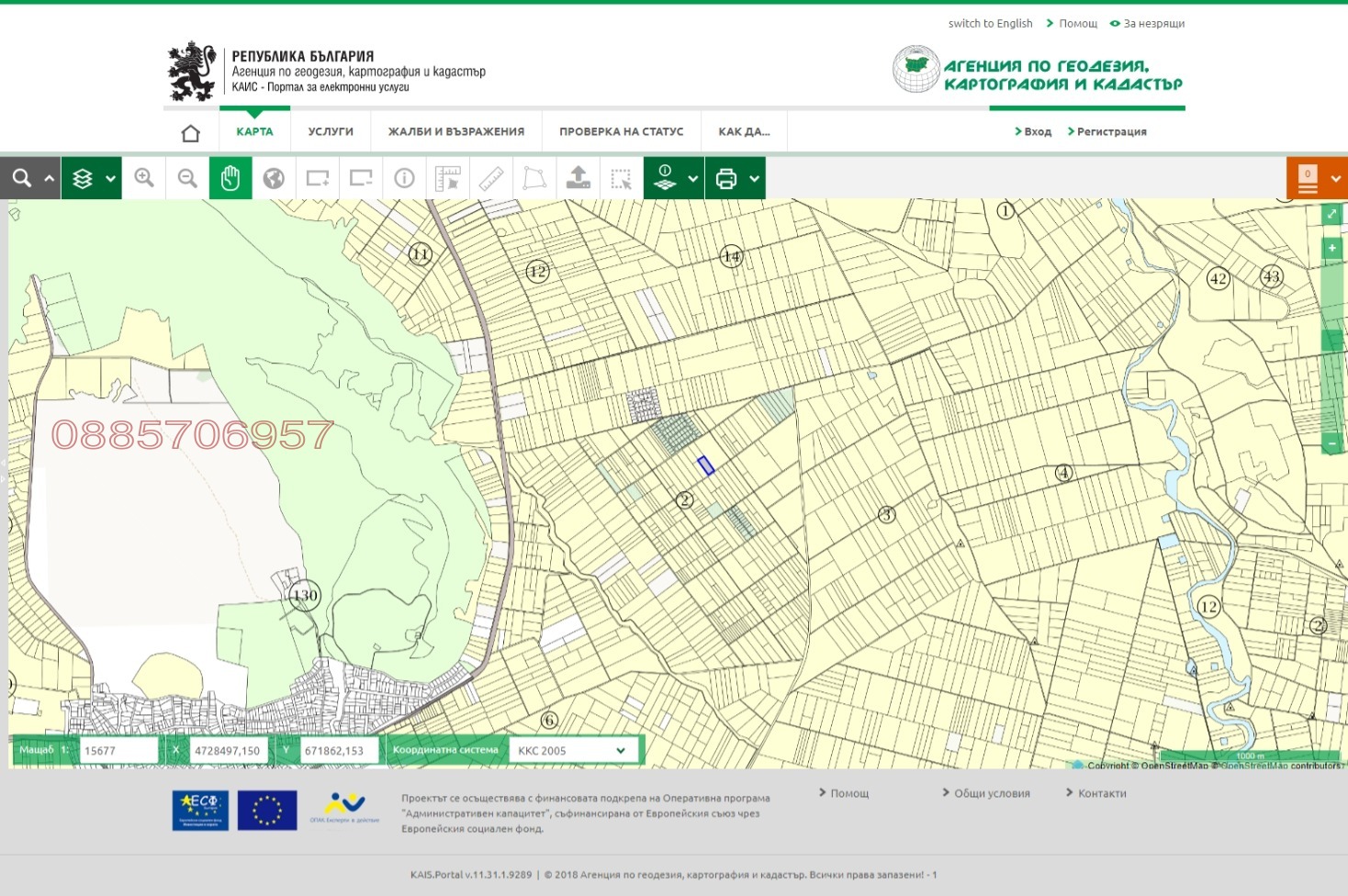1348x896 pixels.
Task: Click the zoom in magnifier tool
Action: tap(144, 178)
